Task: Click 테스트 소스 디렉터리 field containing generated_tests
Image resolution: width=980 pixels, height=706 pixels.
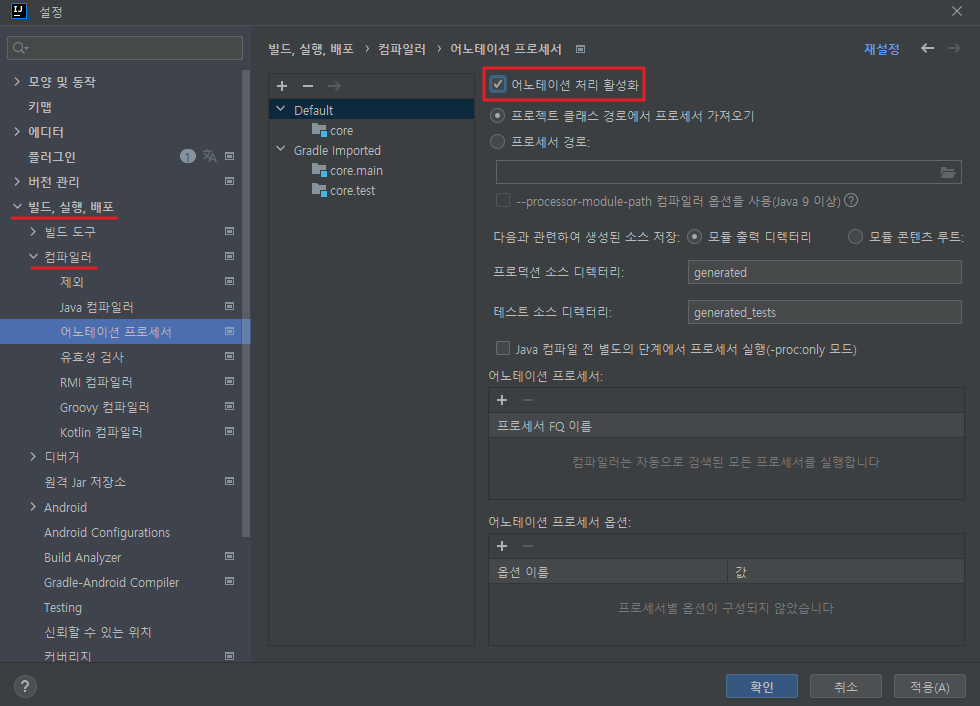Action: click(824, 312)
